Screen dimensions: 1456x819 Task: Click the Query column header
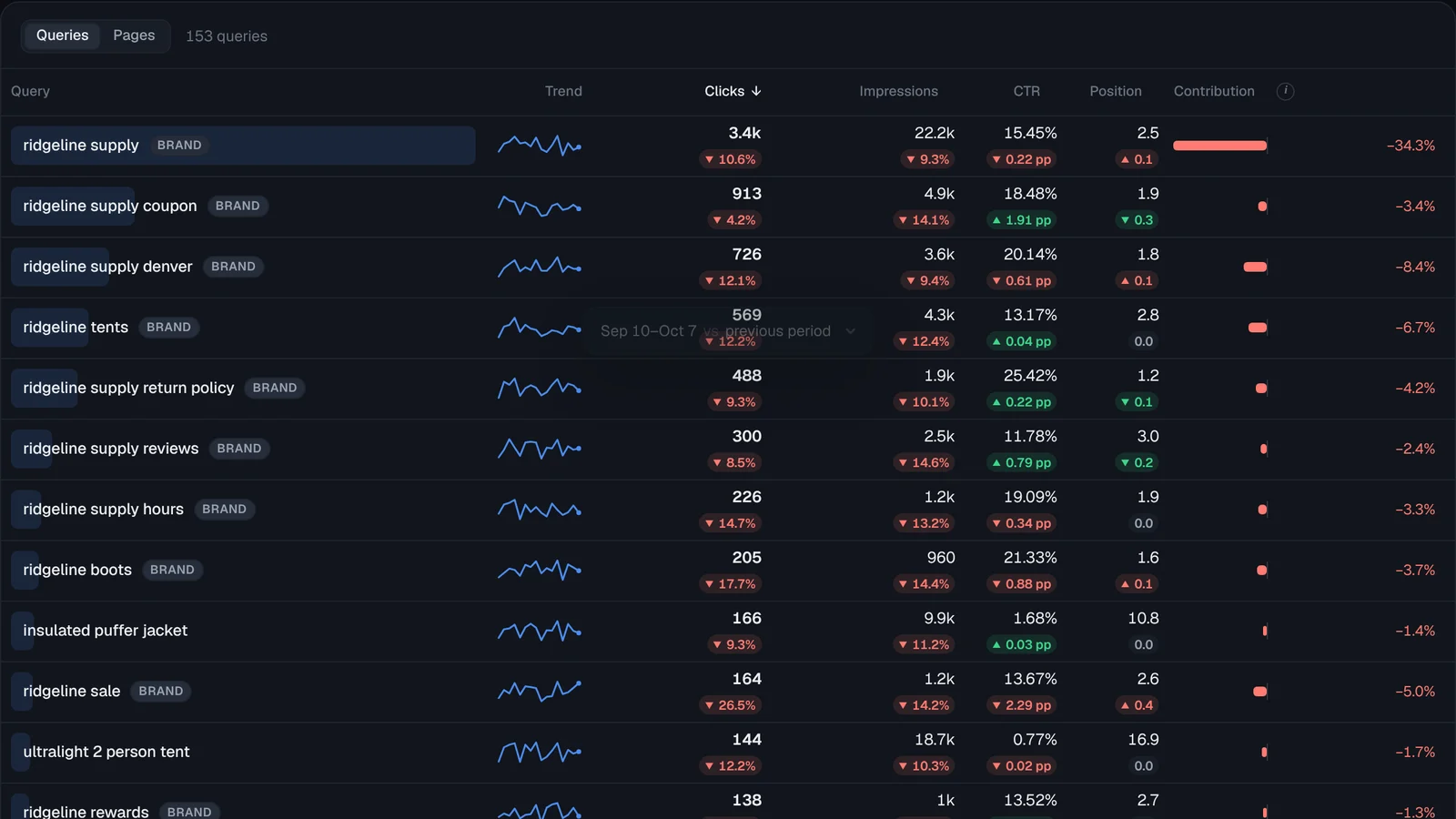click(x=30, y=91)
